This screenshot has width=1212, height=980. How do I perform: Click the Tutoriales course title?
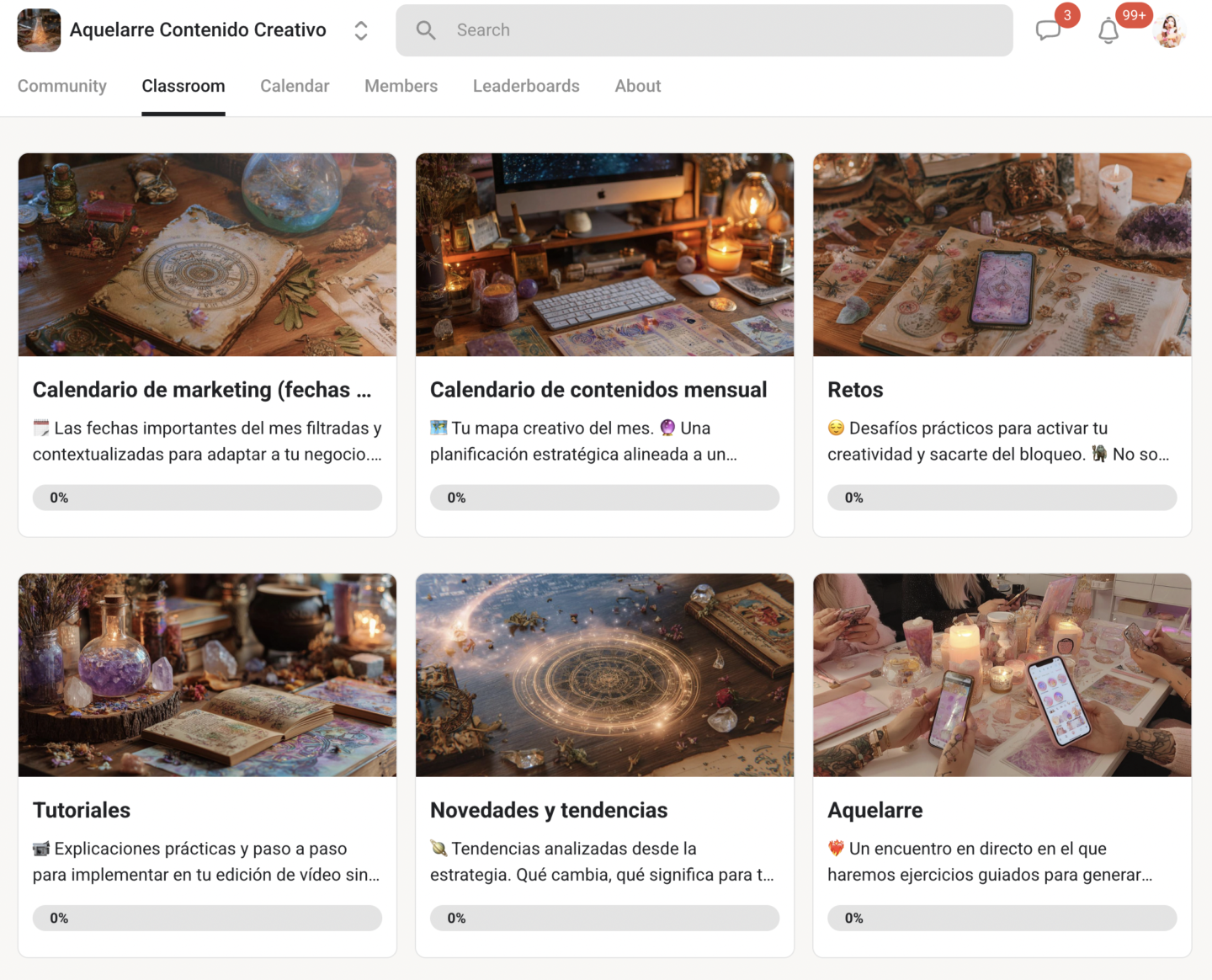coord(82,810)
